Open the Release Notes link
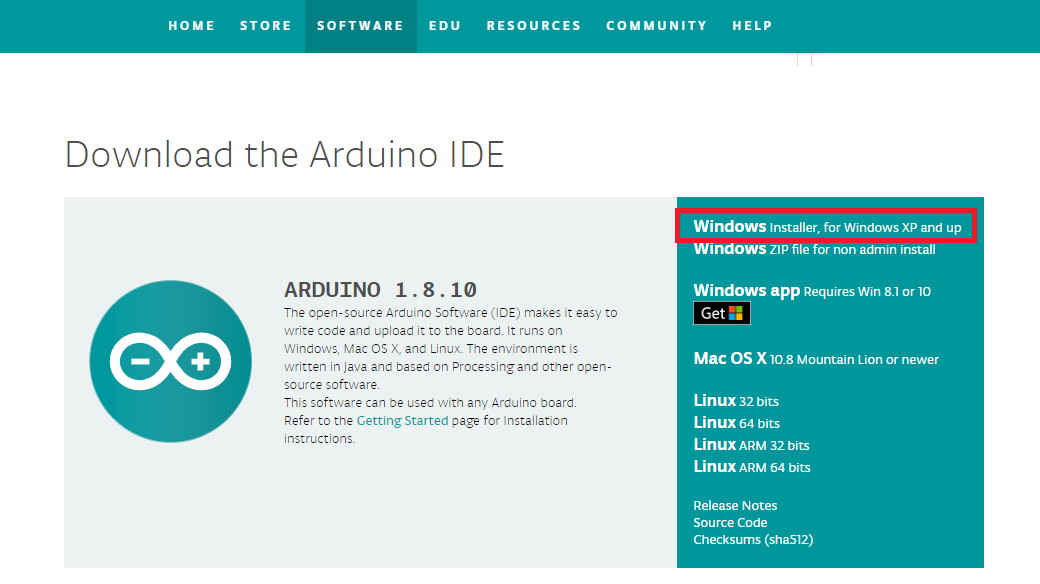 (x=735, y=505)
